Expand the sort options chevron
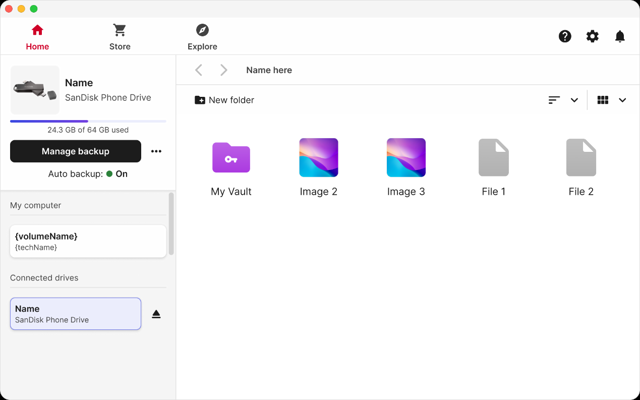The image size is (640, 400). 574,100
